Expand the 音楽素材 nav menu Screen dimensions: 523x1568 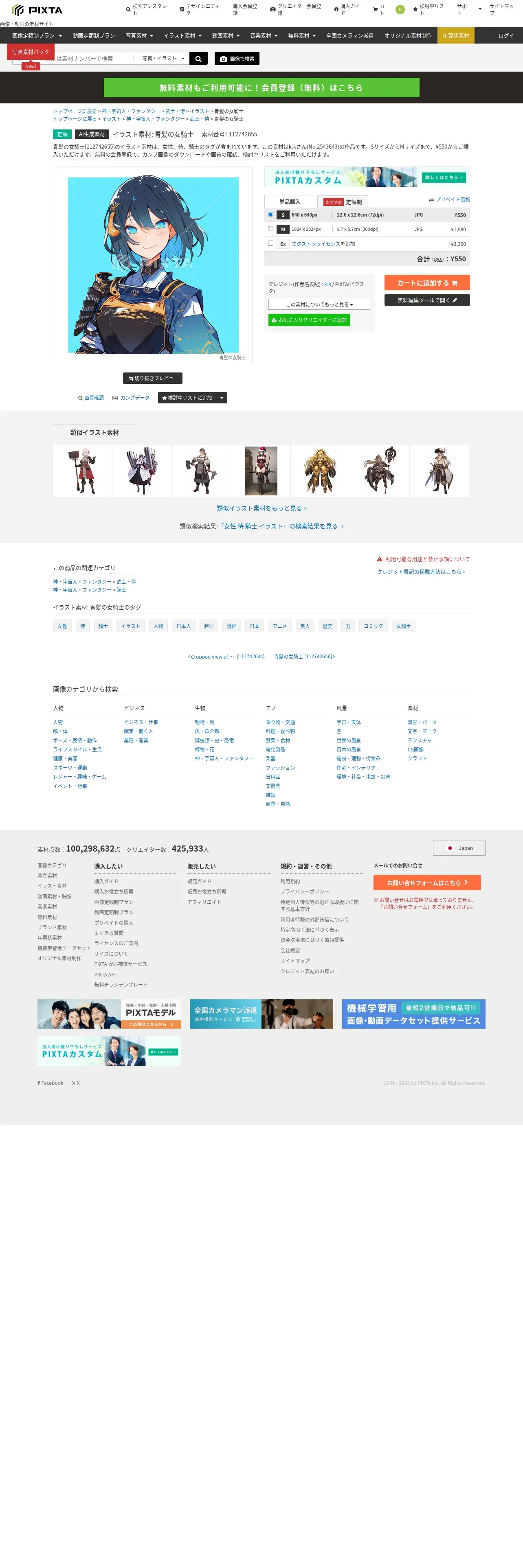point(264,35)
